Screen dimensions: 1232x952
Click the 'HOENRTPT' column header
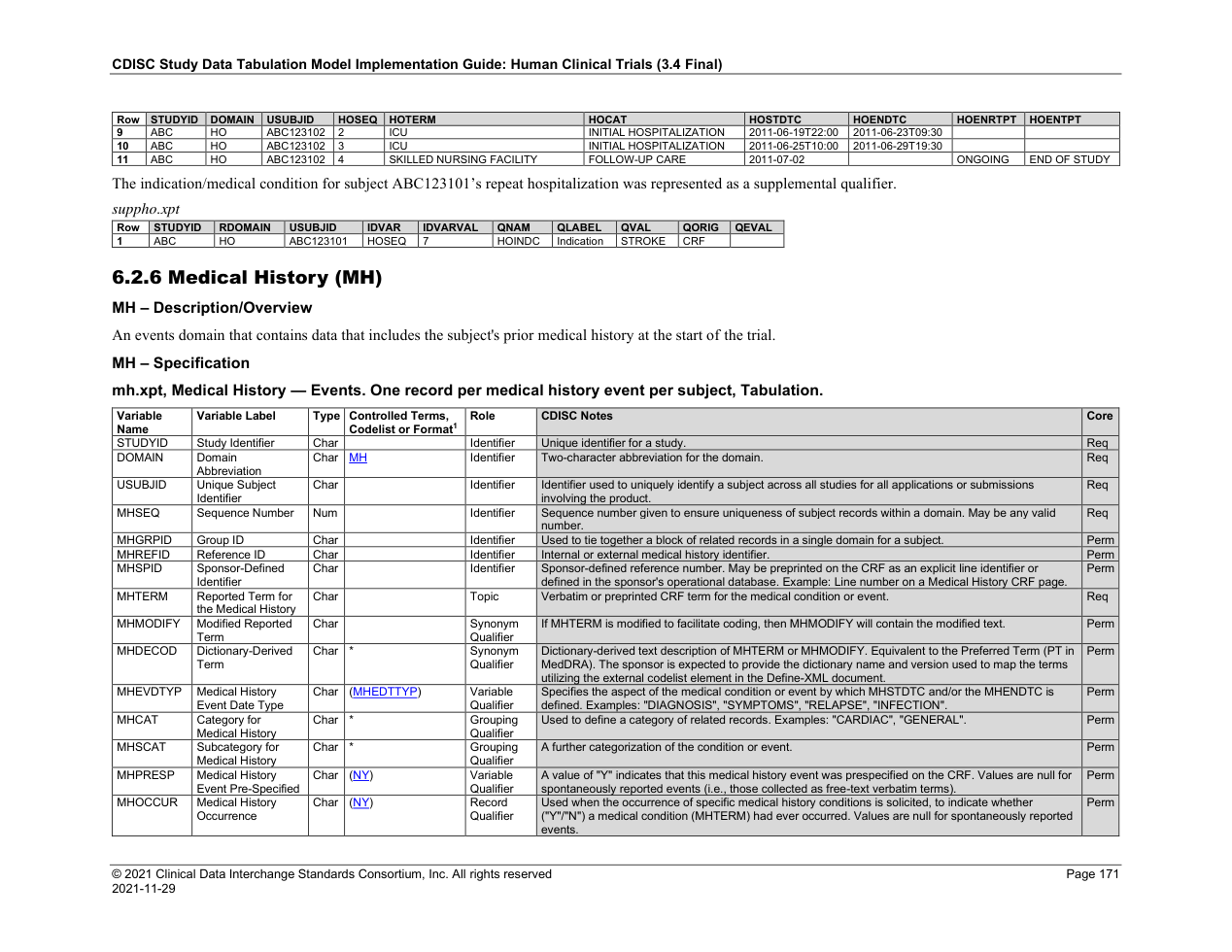[986, 119]
